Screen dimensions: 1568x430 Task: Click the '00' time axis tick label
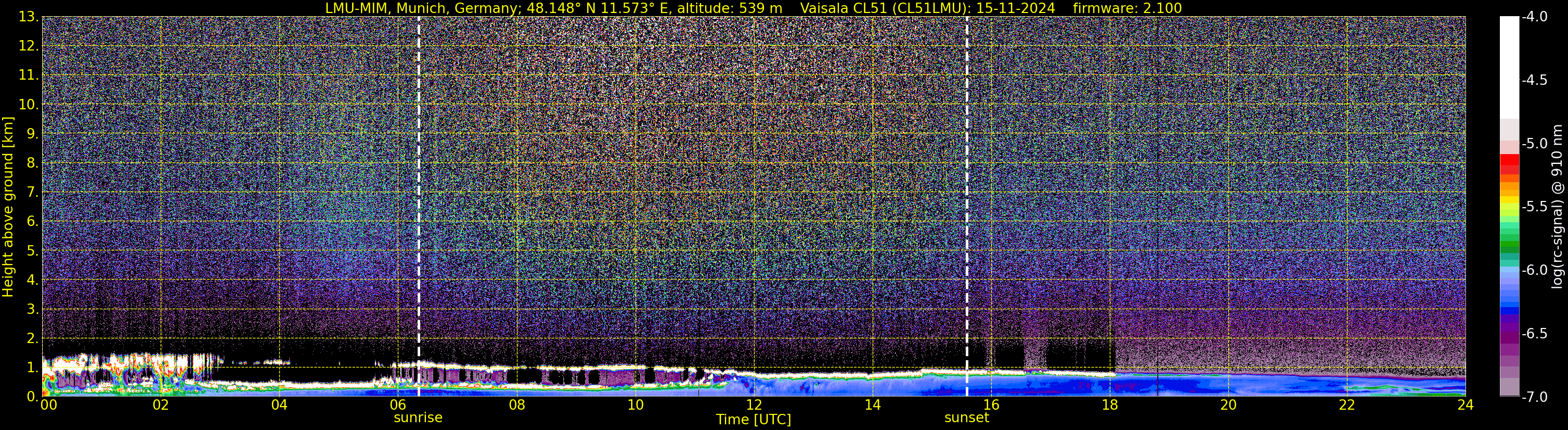49,405
